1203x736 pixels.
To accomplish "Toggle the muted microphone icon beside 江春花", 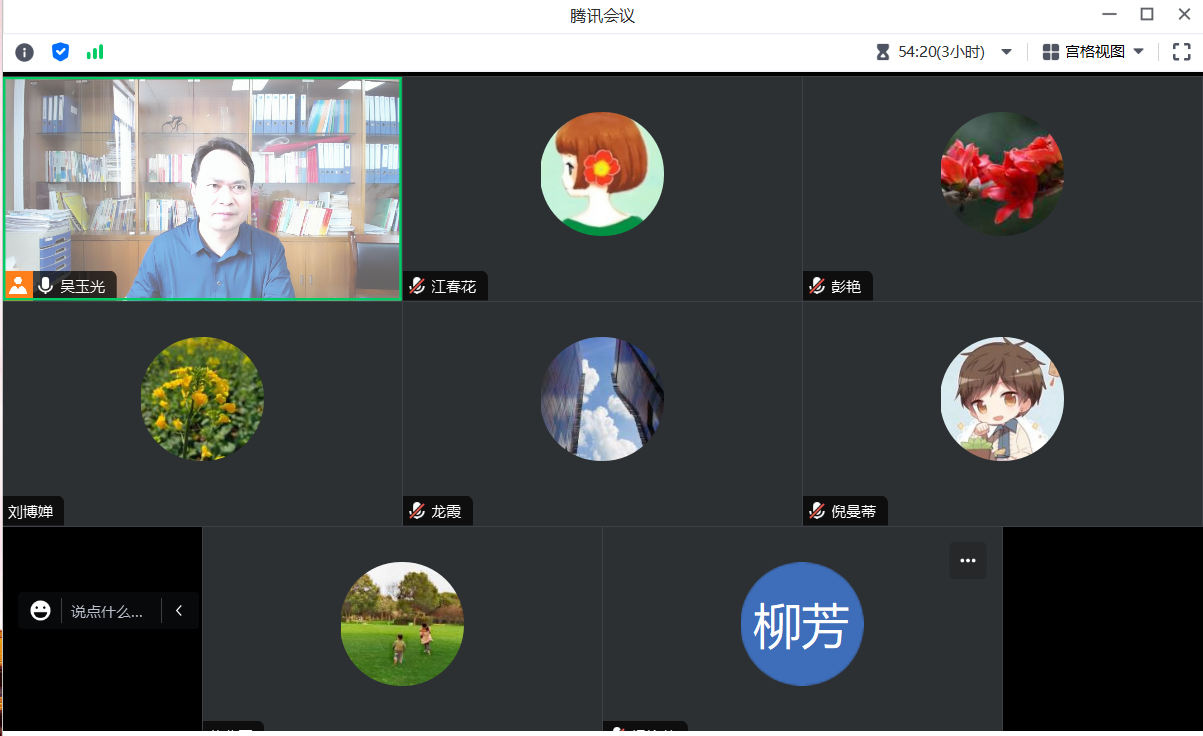I will tap(417, 287).
